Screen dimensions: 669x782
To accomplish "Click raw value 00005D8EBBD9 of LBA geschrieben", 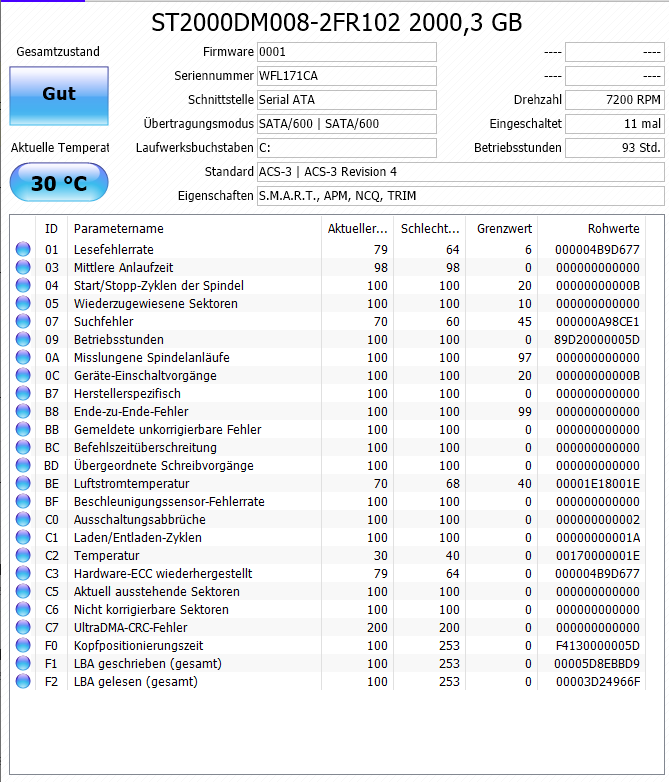I will [x=597, y=664].
